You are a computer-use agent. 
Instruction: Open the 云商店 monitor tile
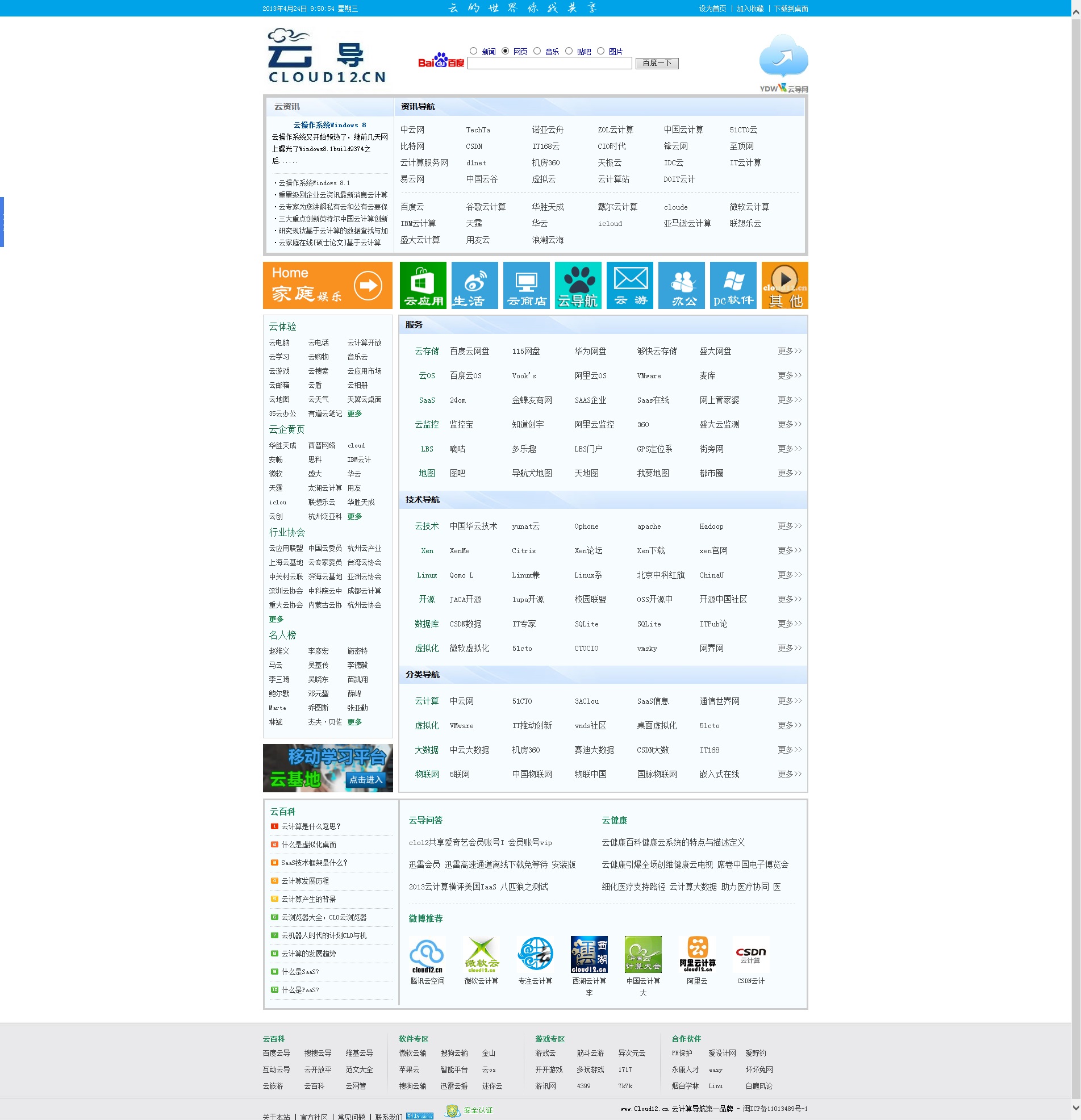click(527, 285)
